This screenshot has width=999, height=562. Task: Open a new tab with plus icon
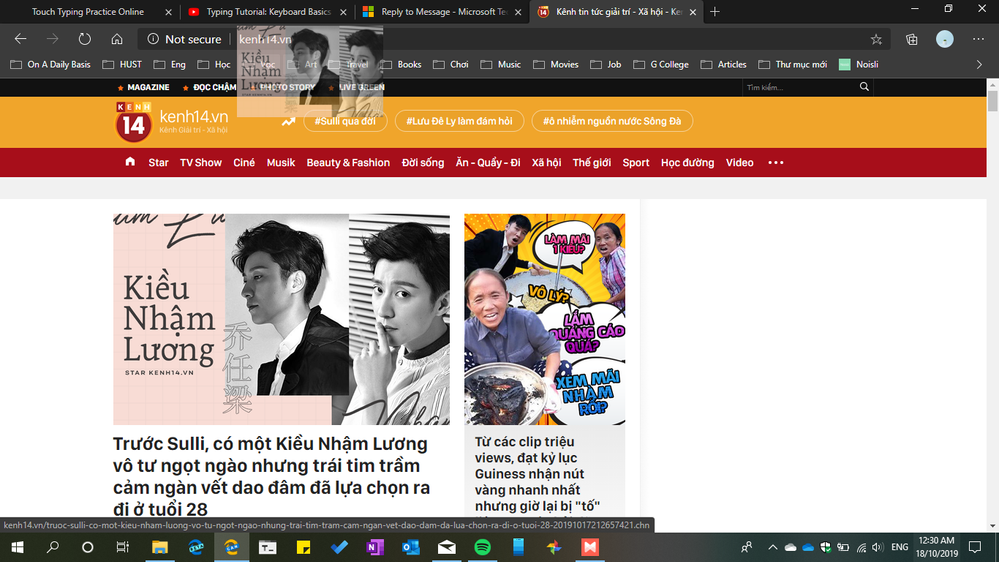[715, 11]
